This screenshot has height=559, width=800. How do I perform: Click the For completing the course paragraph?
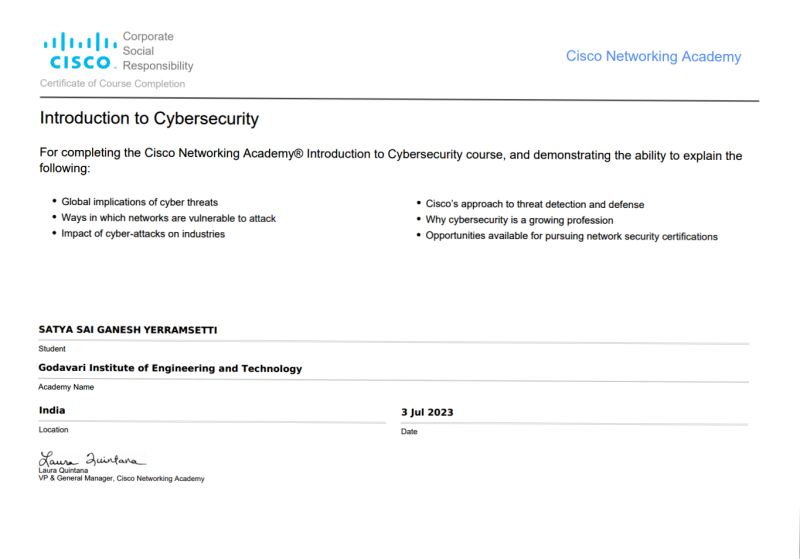click(x=391, y=161)
